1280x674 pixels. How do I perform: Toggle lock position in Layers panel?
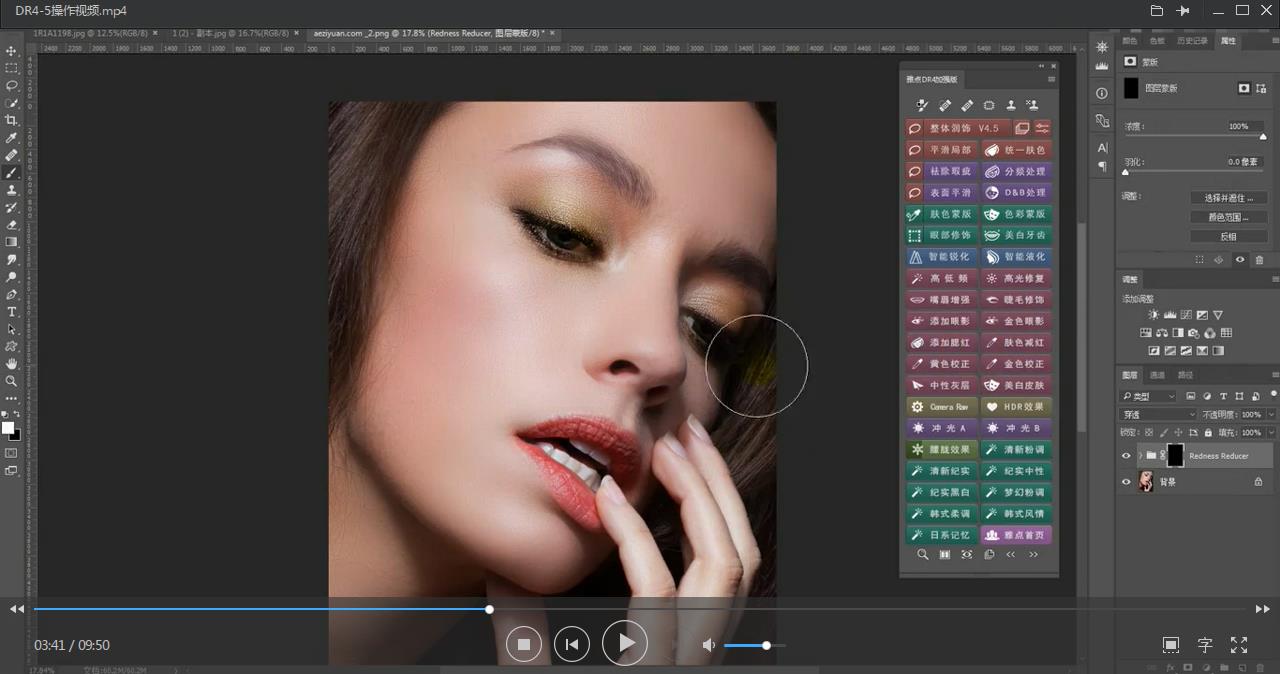pos(1180,433)
